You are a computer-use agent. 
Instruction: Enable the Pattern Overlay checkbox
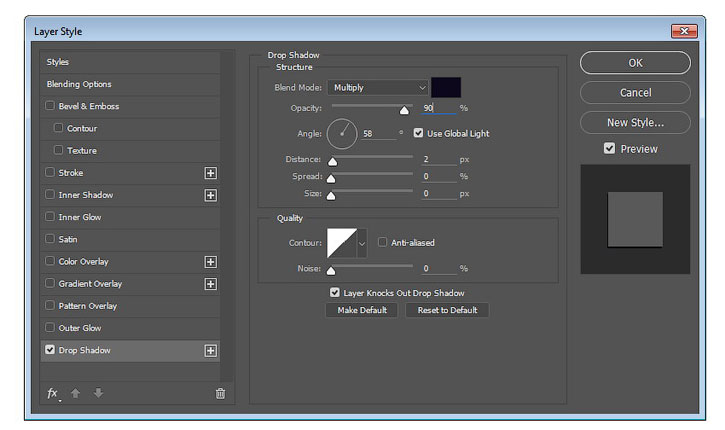[50, 305]
